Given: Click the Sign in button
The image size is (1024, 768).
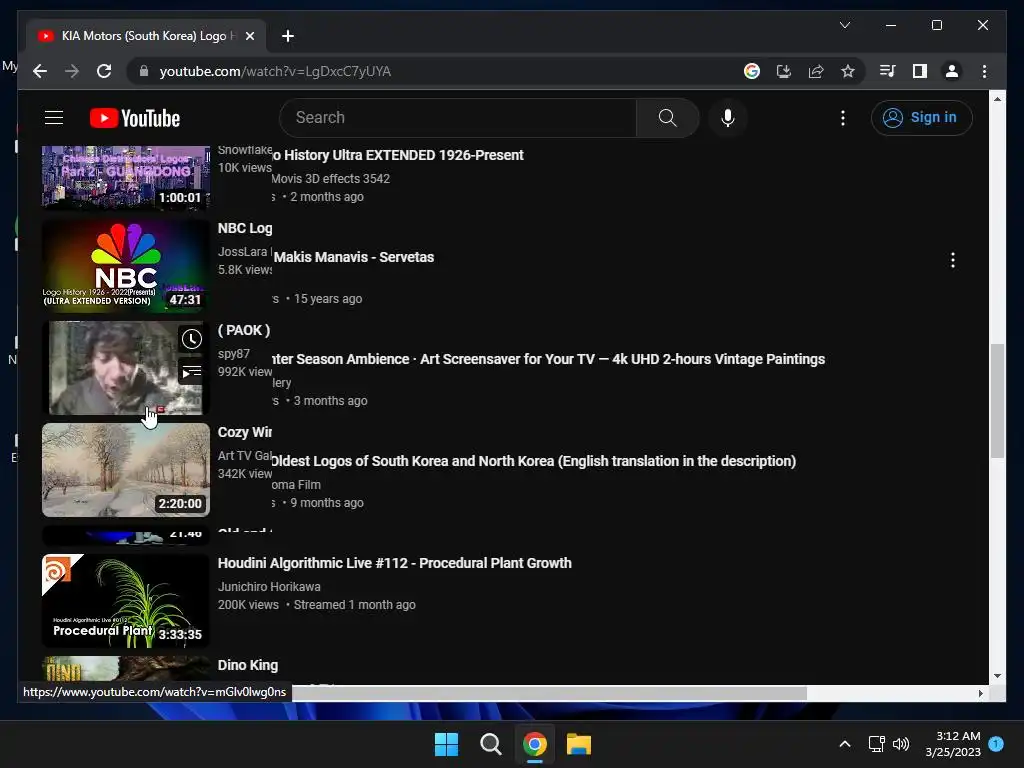Looking at the screenshot, I should [921, 118].
